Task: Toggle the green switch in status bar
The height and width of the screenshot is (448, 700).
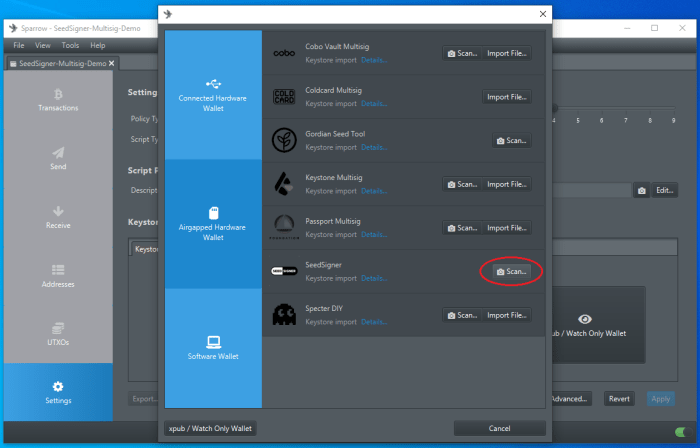Action: 682,432
